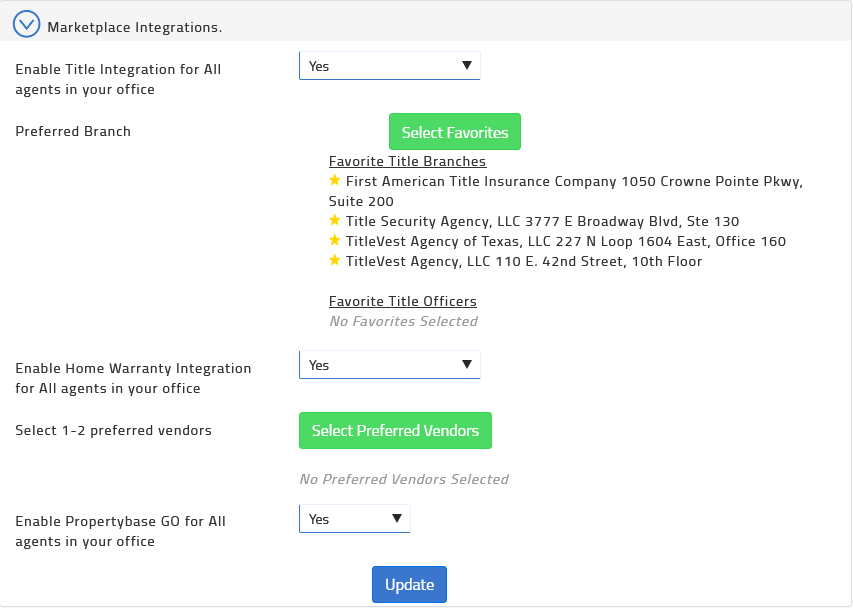Toggle favorite status for Title Security Agency

click(335, 221)
